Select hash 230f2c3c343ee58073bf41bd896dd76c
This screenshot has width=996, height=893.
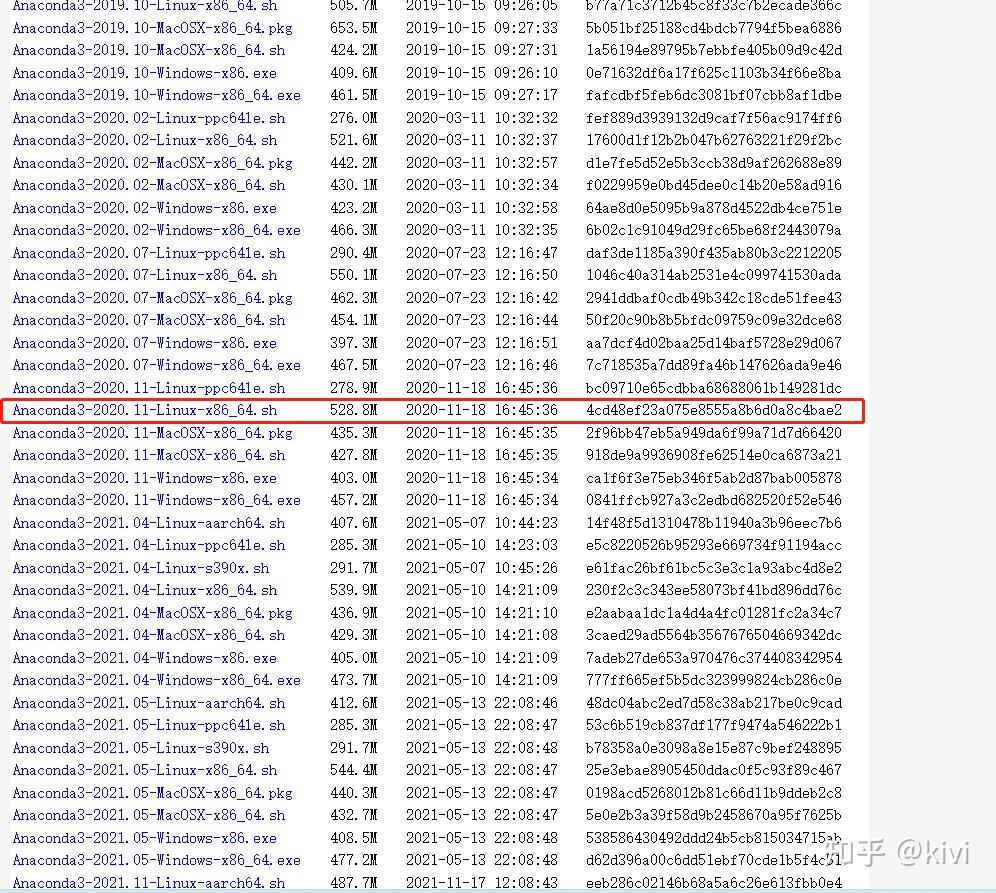tap(714, 591)
